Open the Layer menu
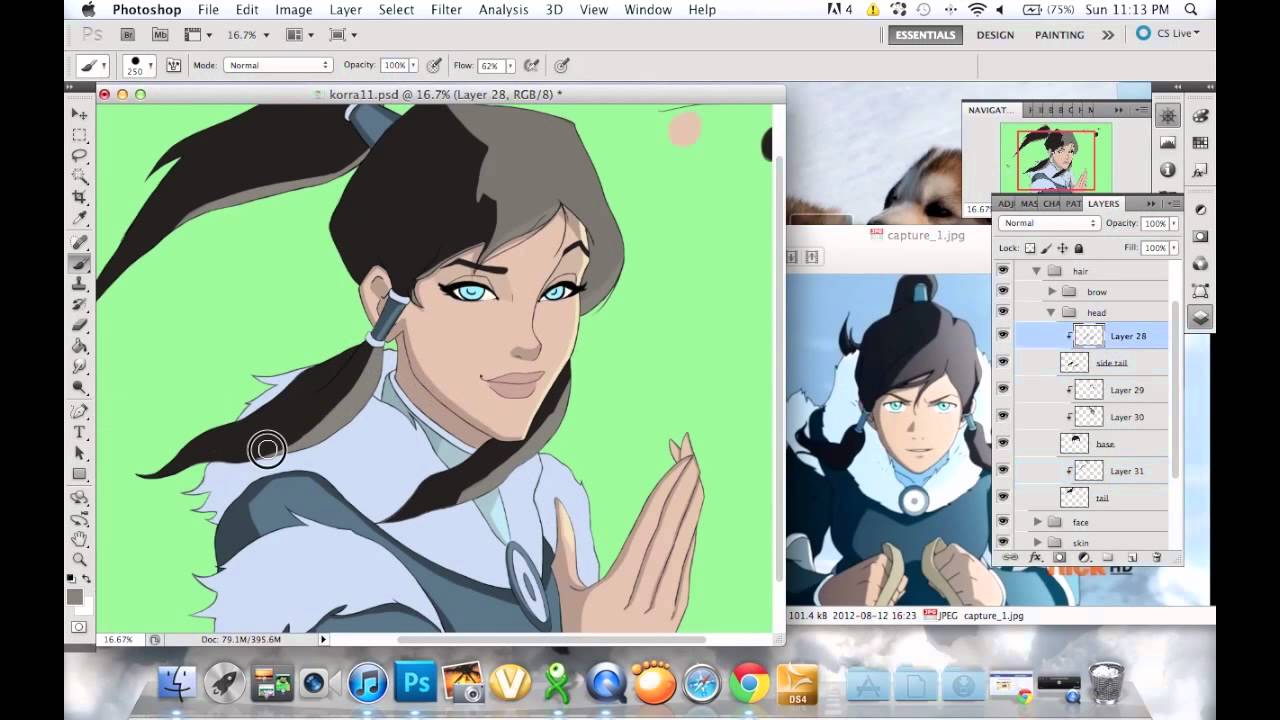 tap(346, 10)
